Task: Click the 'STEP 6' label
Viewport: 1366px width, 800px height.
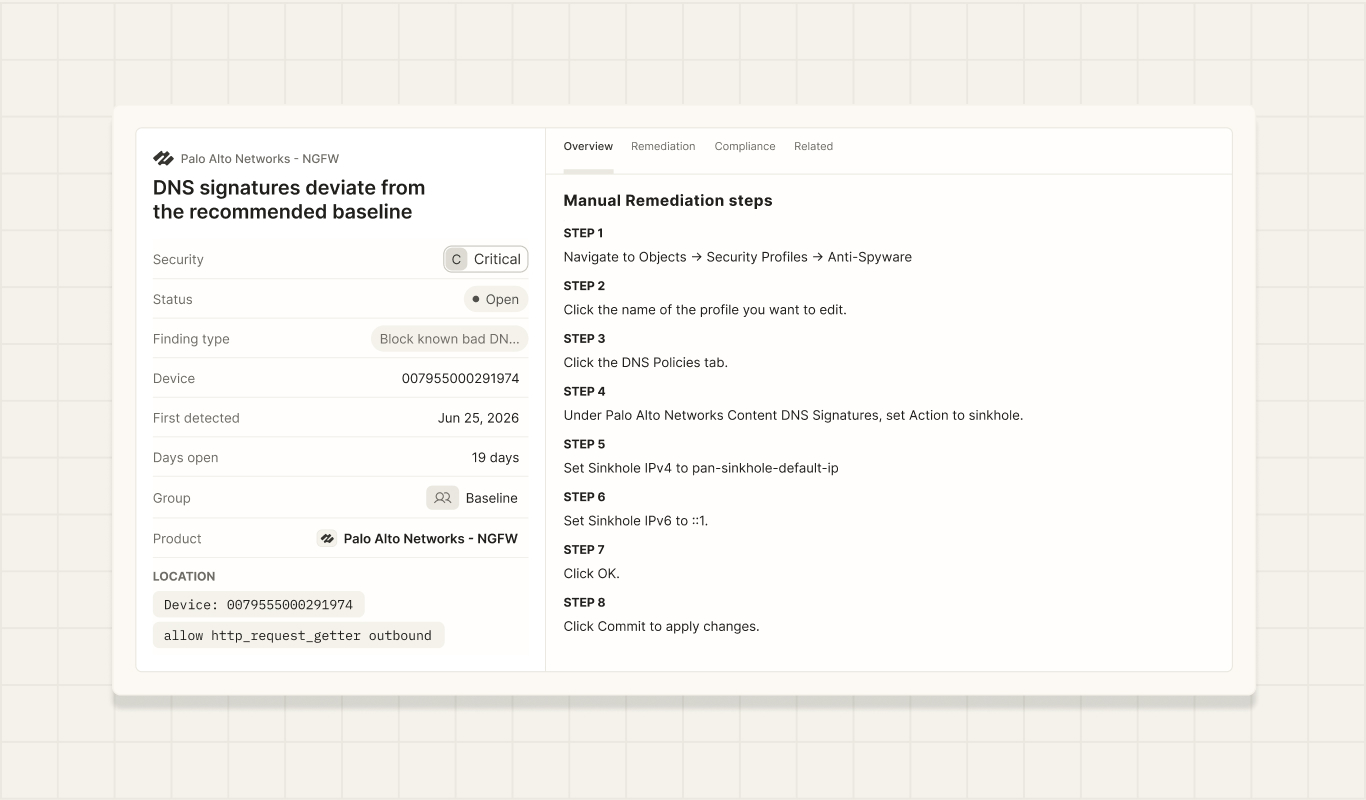Action: click(x=585, y=497)
